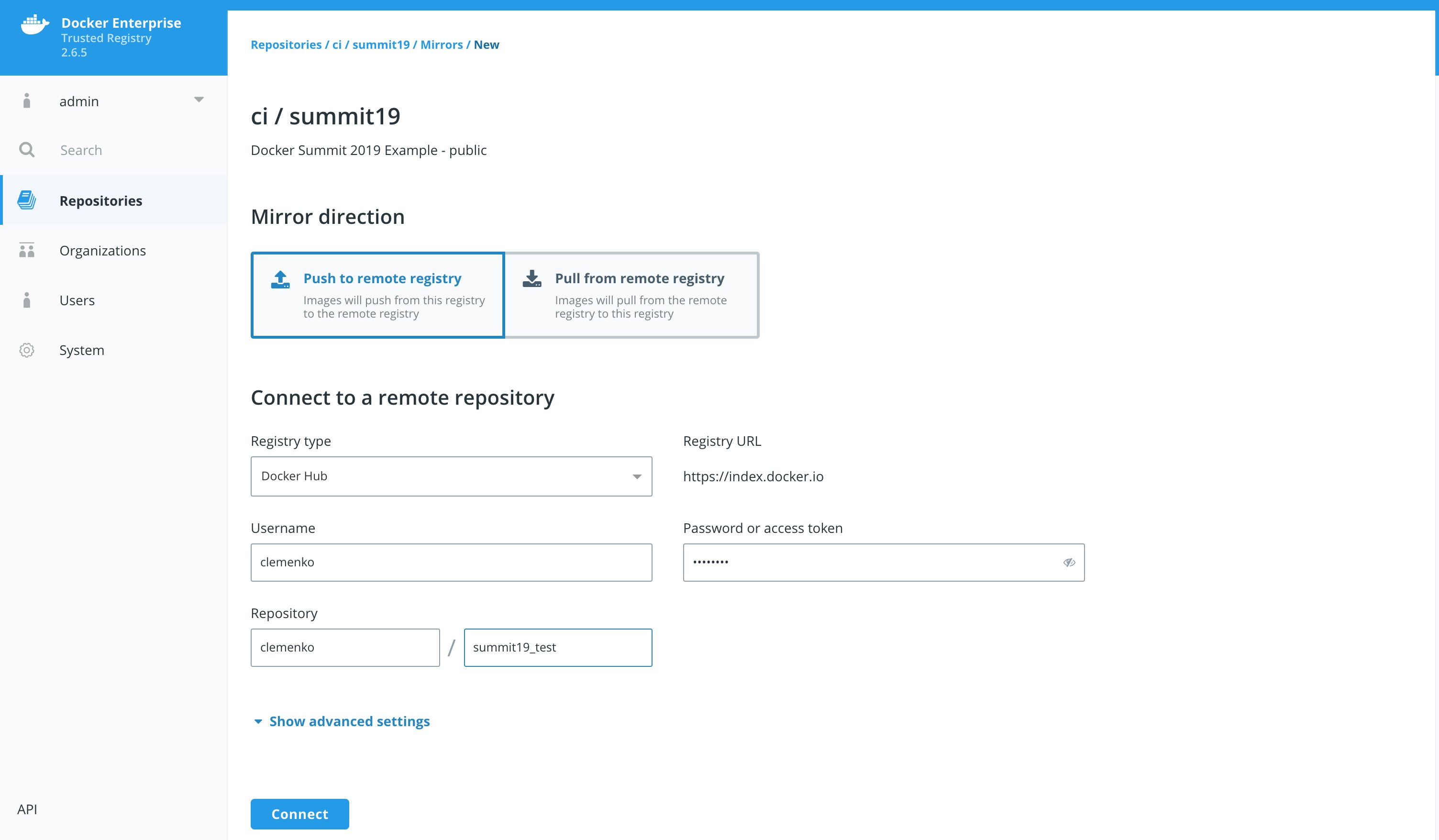Viewport: 1439px width, 840px height.
Task: Select Push to remote registry option
Action: pyautogui.click(x=378, y=295)
